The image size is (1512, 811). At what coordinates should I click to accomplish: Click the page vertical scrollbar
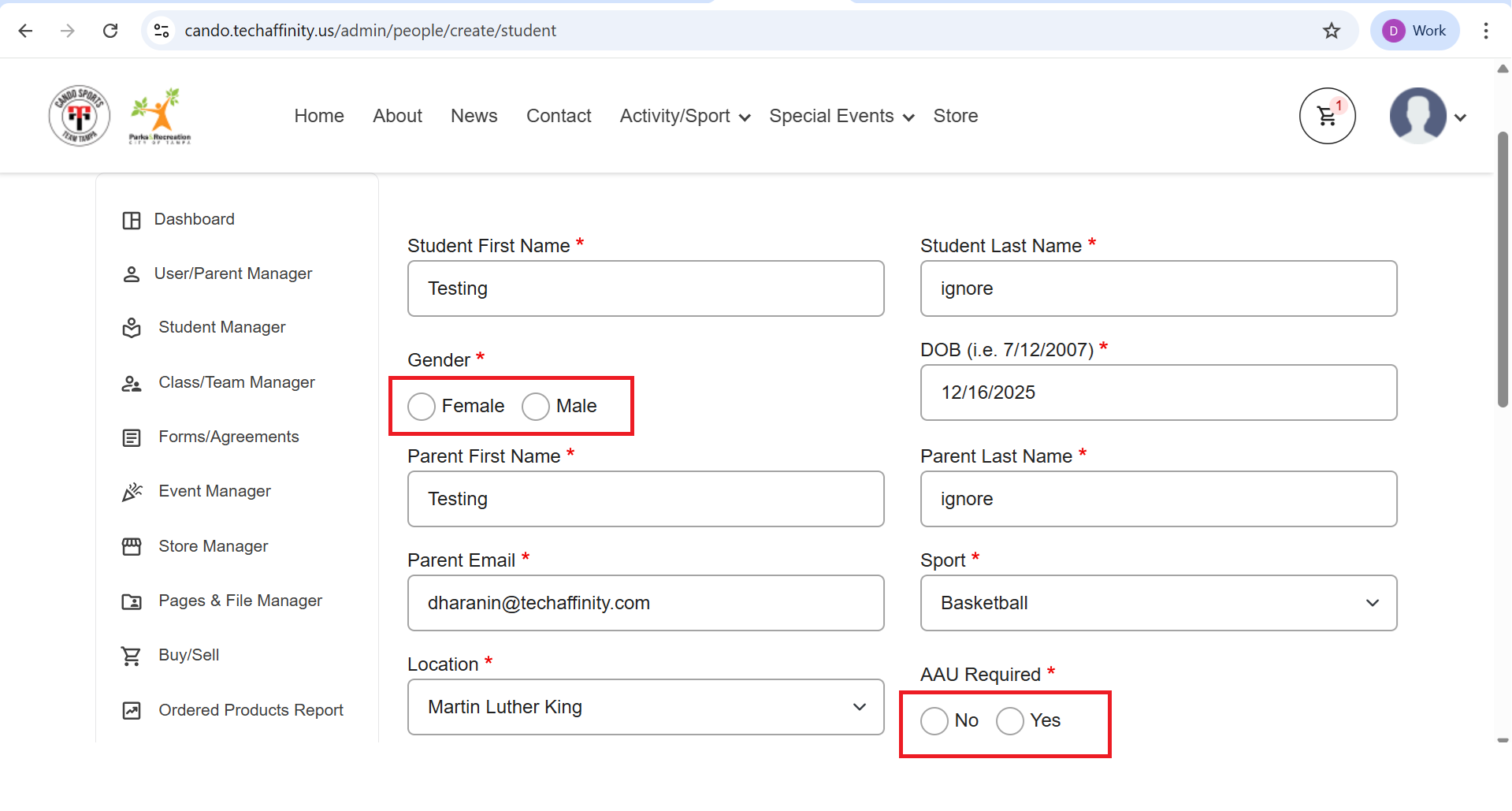coord(1503,268)
